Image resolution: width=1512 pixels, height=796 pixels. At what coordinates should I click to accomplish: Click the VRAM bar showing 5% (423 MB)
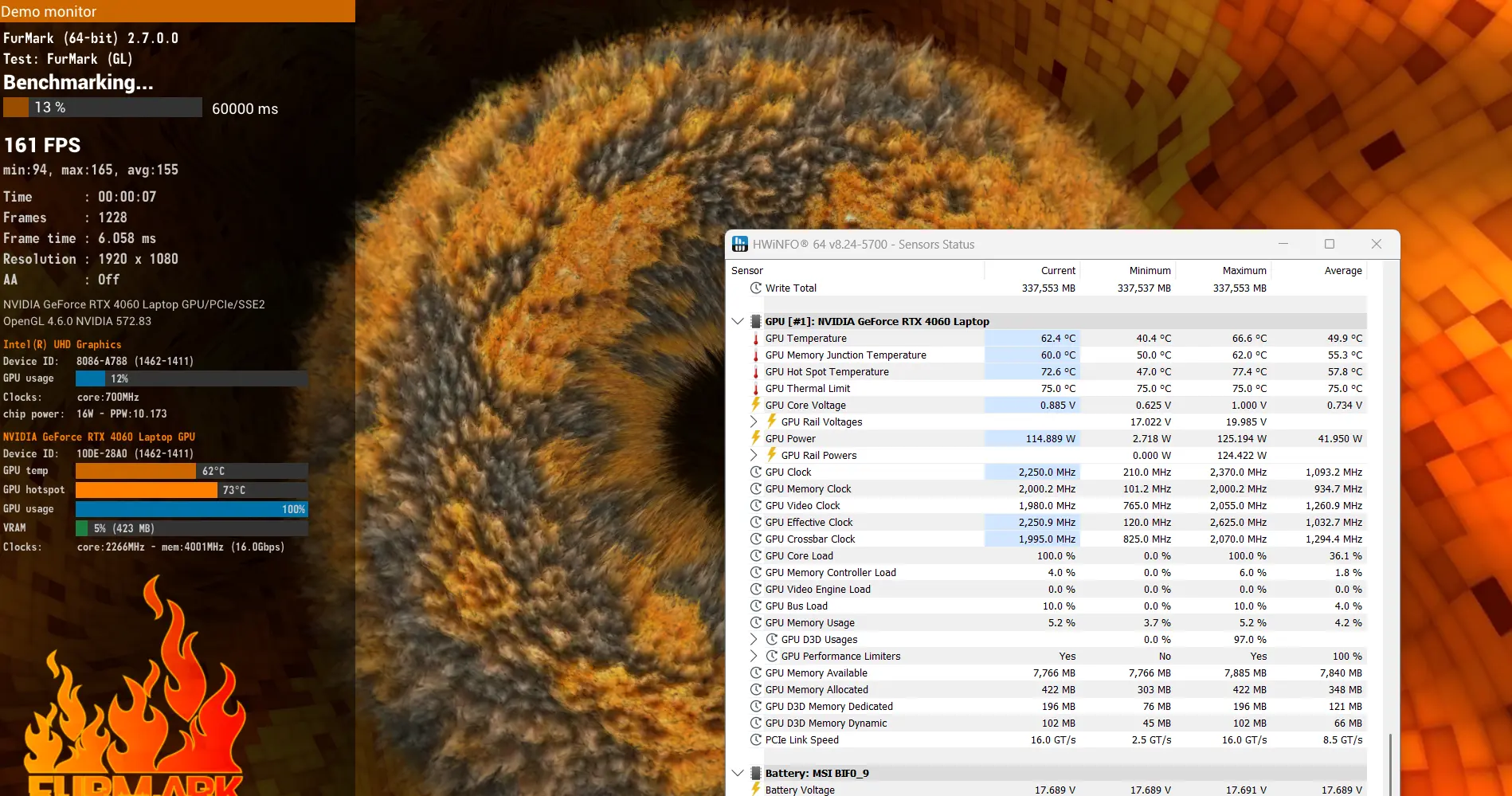(192, 528)
